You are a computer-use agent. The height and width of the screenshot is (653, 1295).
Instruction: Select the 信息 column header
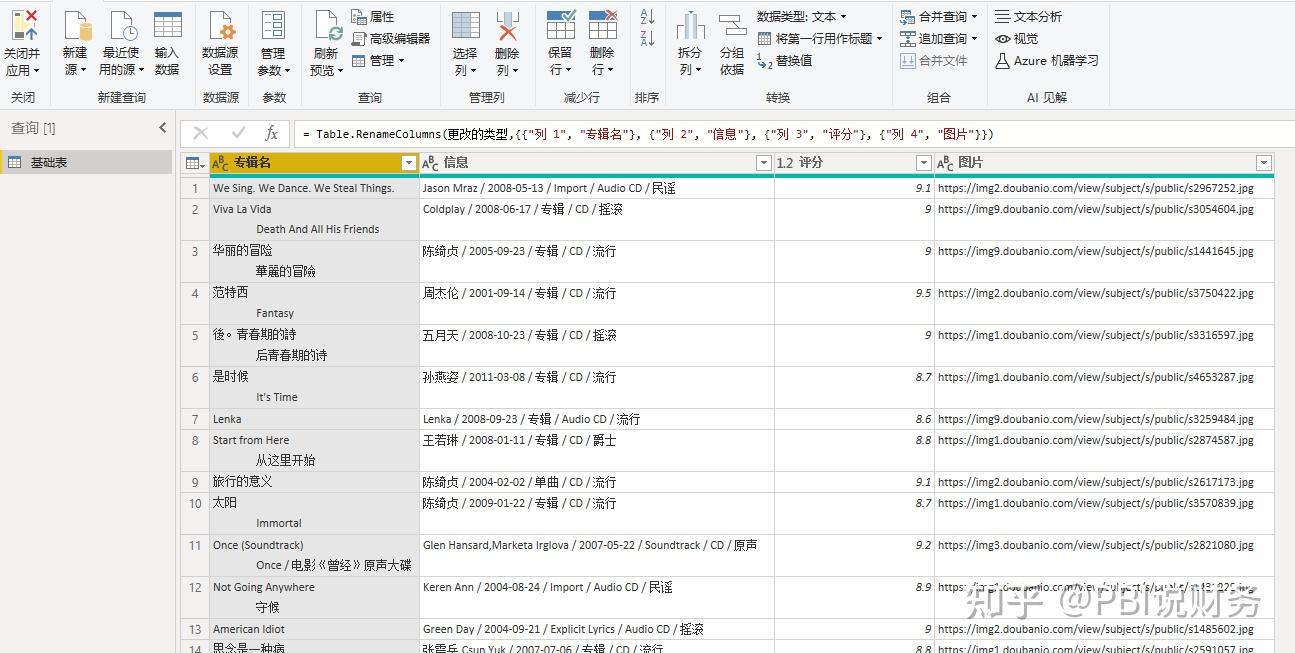[x=597, y=163]
